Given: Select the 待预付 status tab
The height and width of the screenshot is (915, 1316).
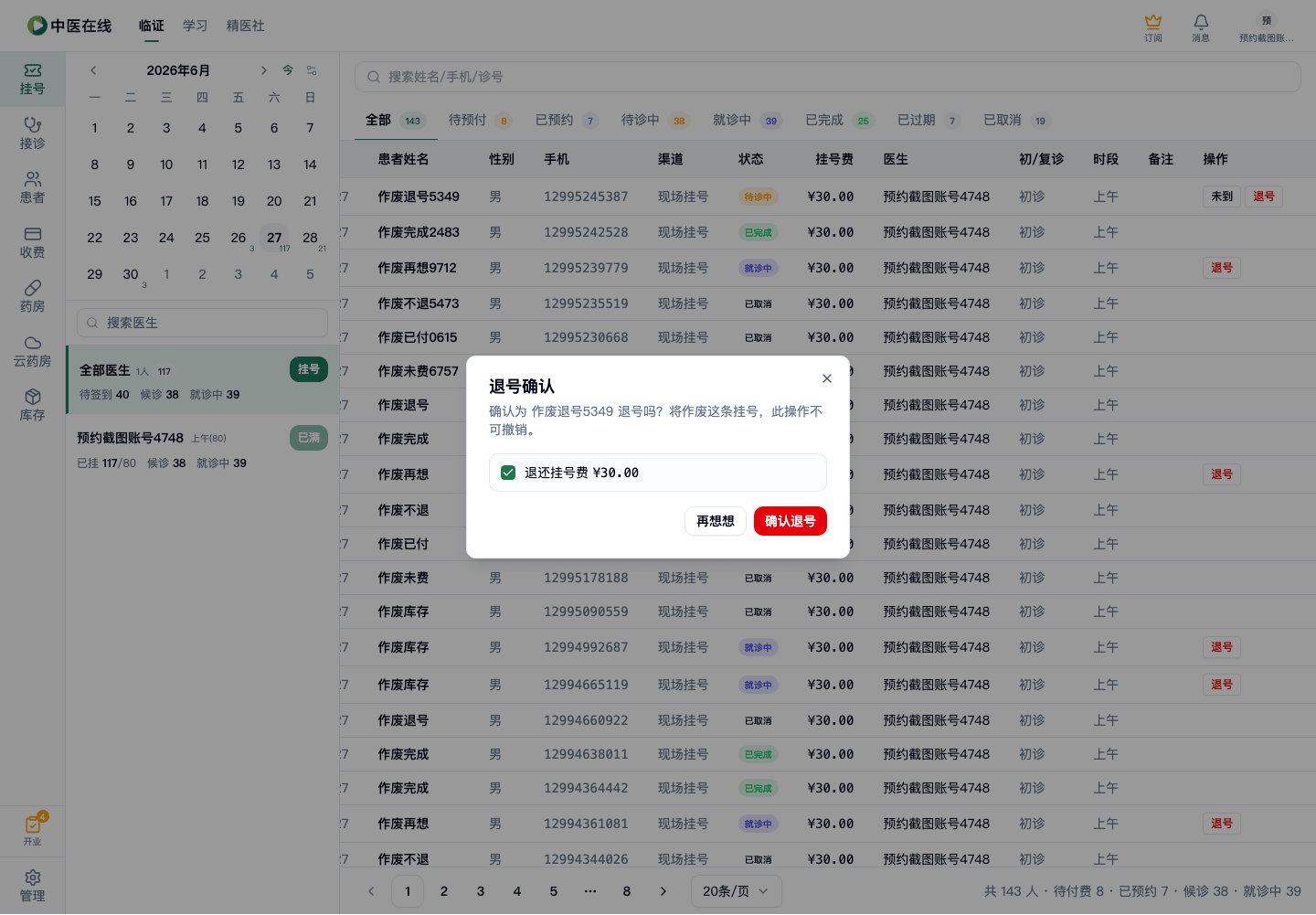Looking at the screenshot, I should coord(480,120).
